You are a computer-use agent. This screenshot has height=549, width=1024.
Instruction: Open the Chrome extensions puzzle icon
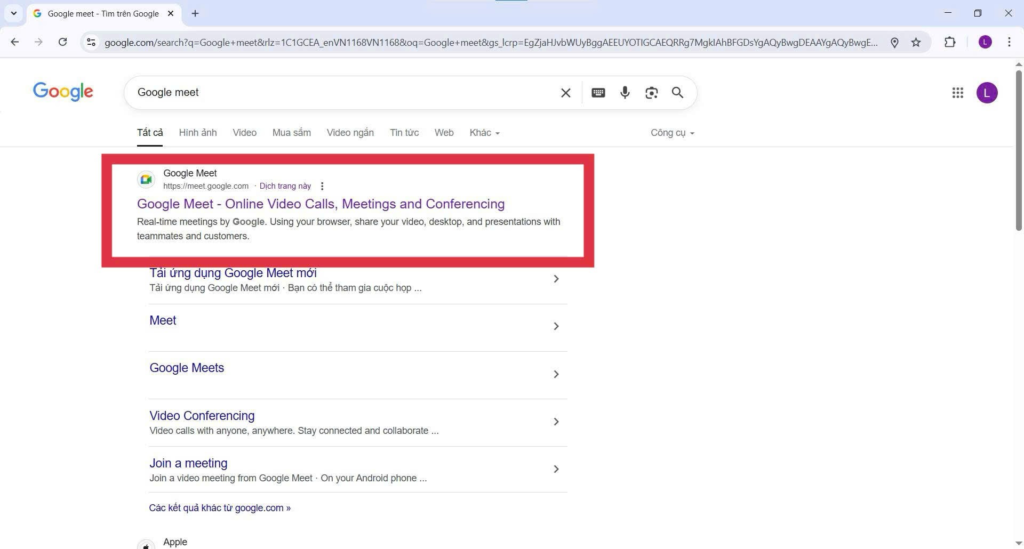point(950,42)
